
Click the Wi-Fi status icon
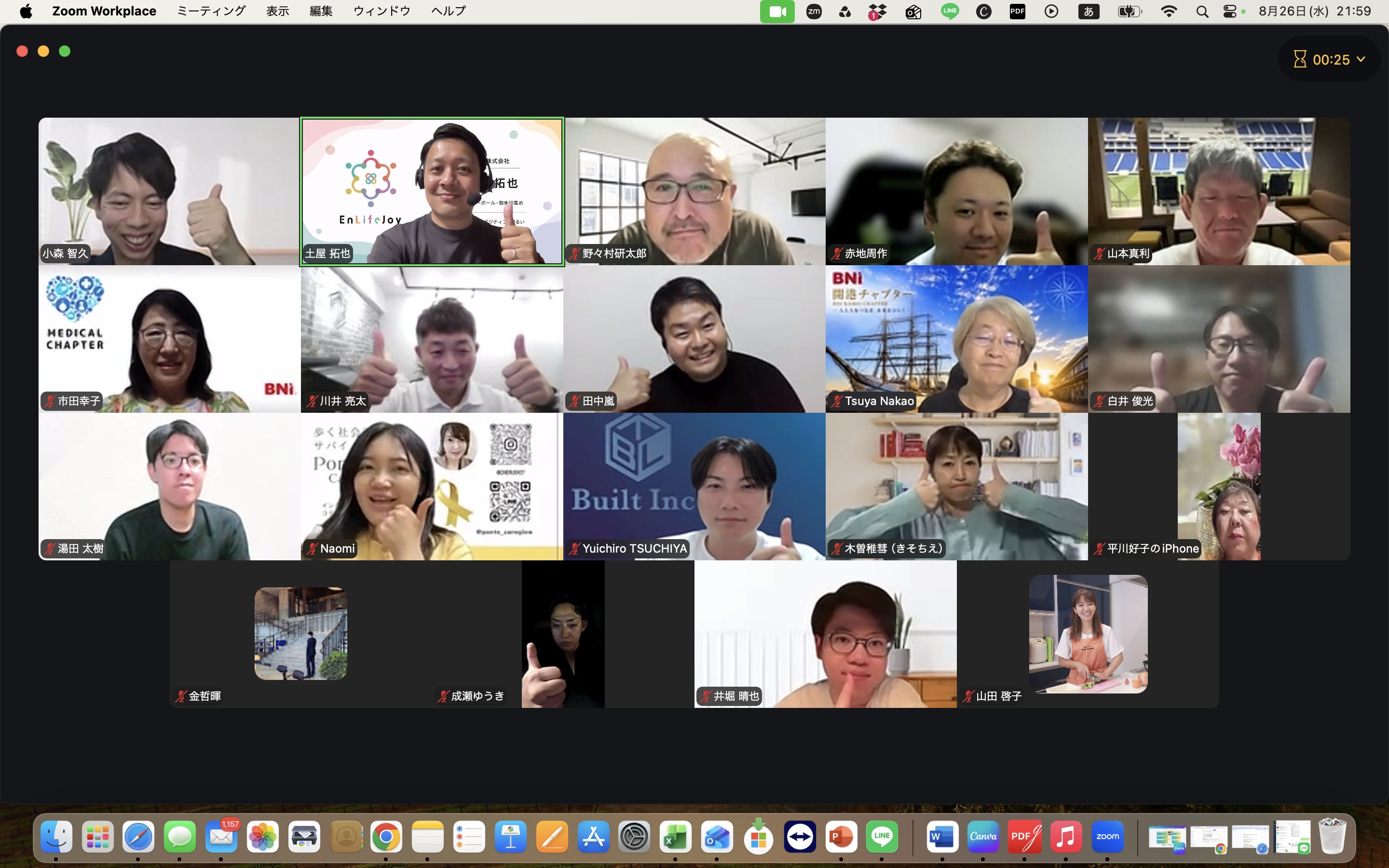point(1169,12)
